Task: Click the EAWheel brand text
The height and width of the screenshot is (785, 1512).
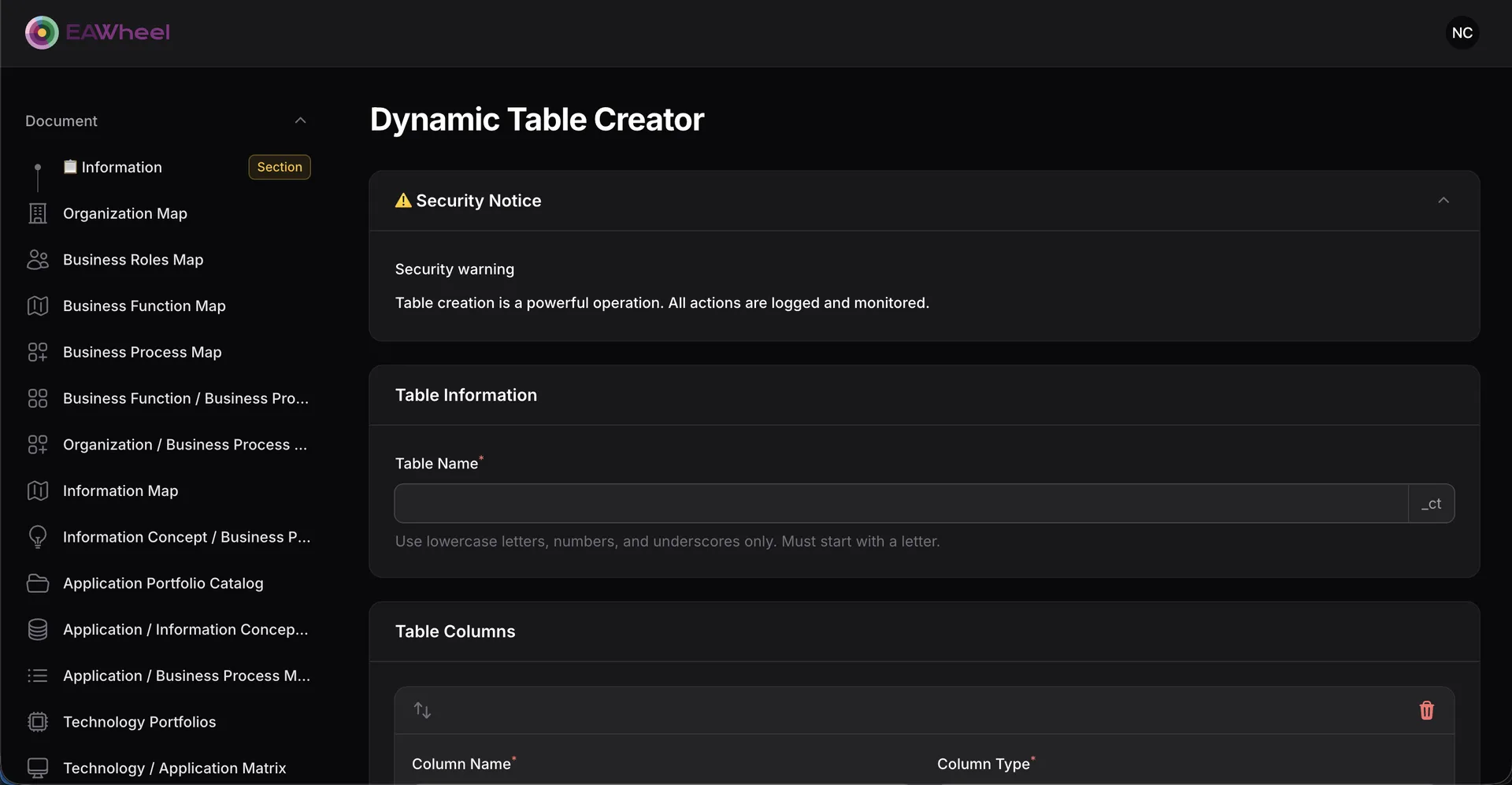Action: click(x=118, y=32)
